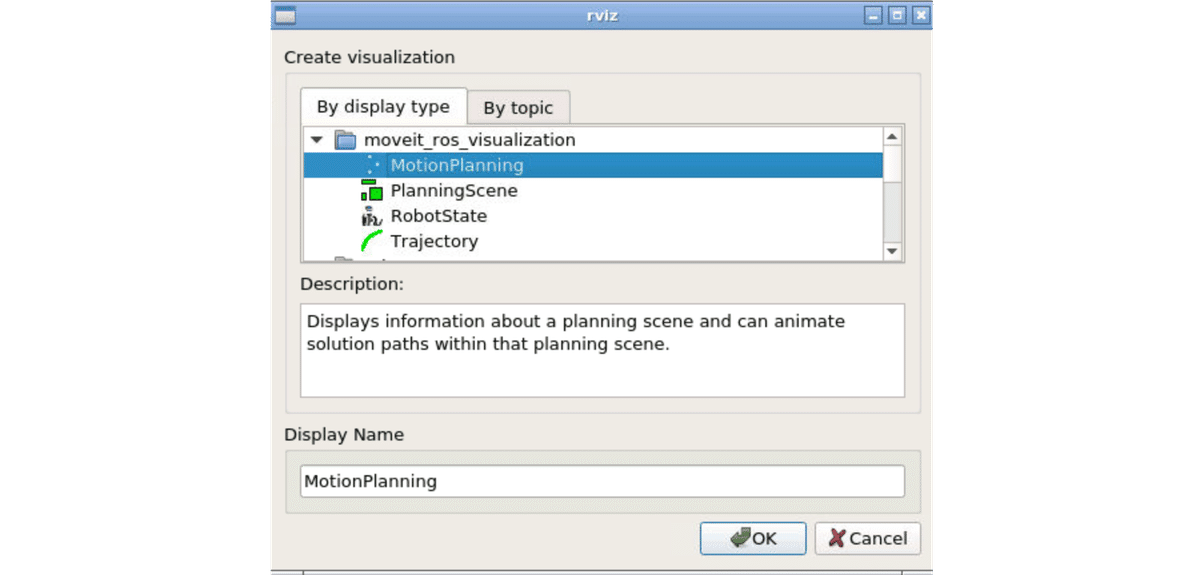Click the green Trajectory curve icon
This screenshot has width=1200, height=575.
click(x=372, y=241)
